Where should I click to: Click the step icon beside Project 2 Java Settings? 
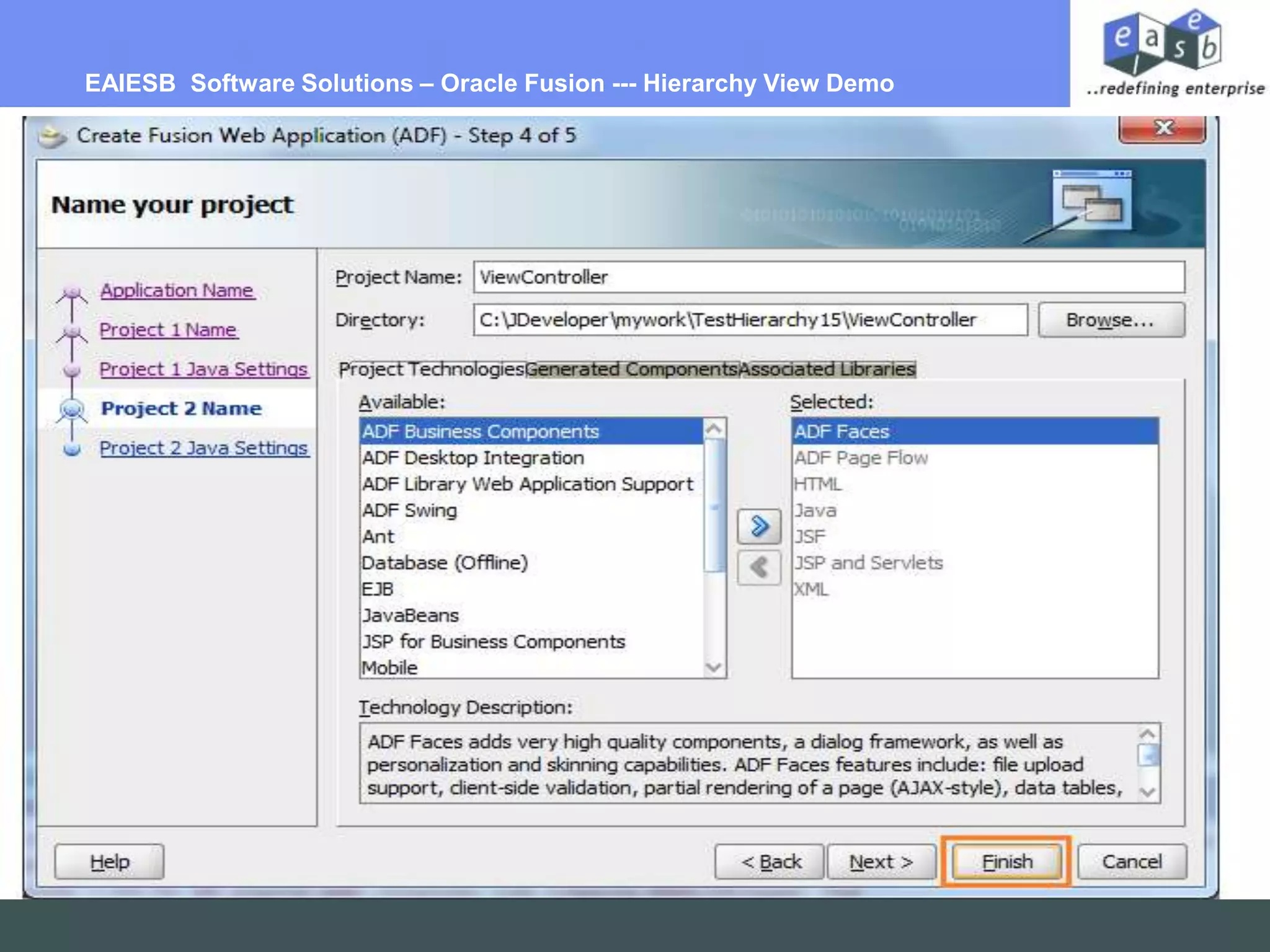73,449
